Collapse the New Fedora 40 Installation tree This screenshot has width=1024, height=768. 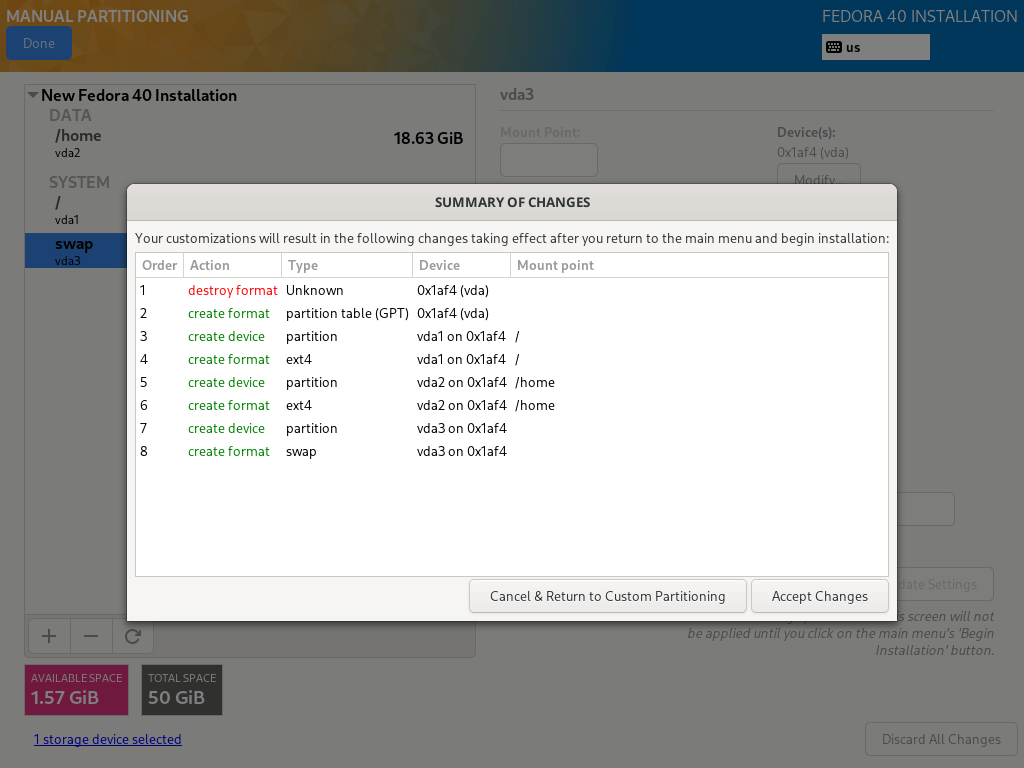click(33, 95)
